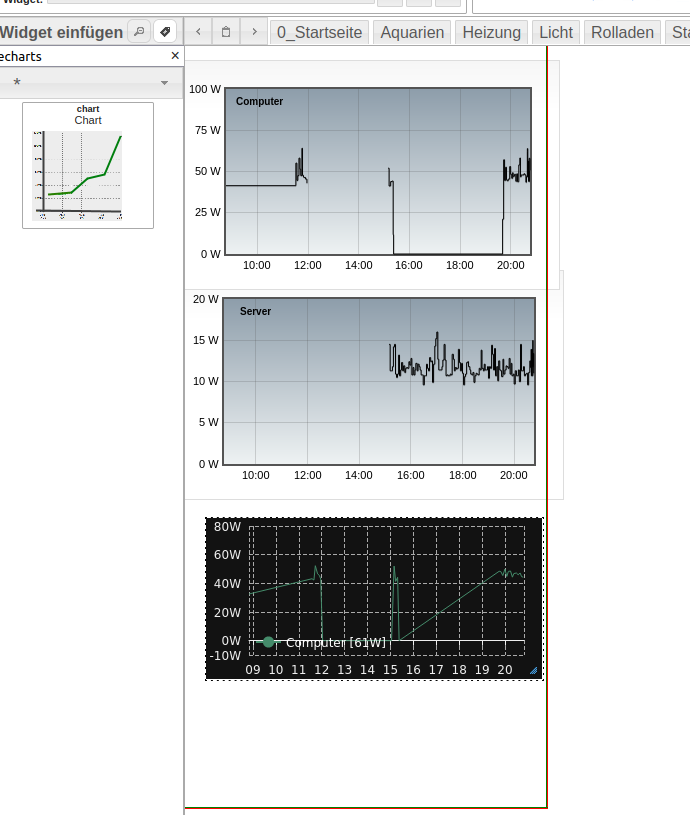
Task: Select the Chart widget thumbnail
Action: [x=88, y=165]
